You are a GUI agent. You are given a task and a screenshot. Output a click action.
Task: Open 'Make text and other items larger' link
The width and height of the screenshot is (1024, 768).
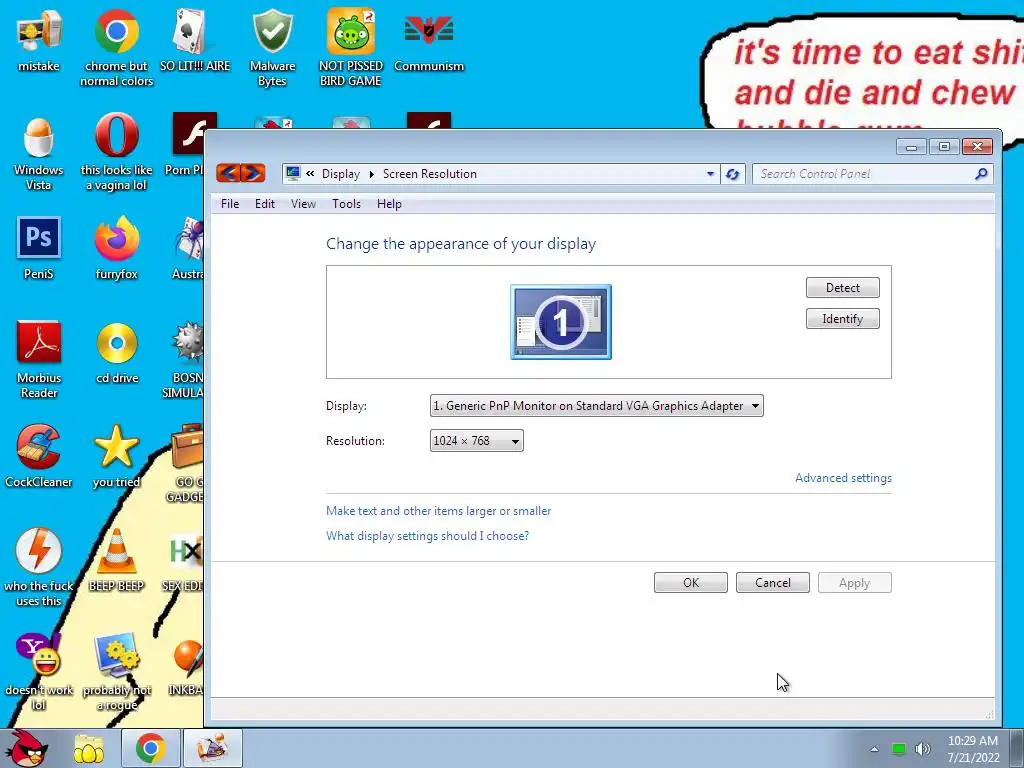pos(438,511)
